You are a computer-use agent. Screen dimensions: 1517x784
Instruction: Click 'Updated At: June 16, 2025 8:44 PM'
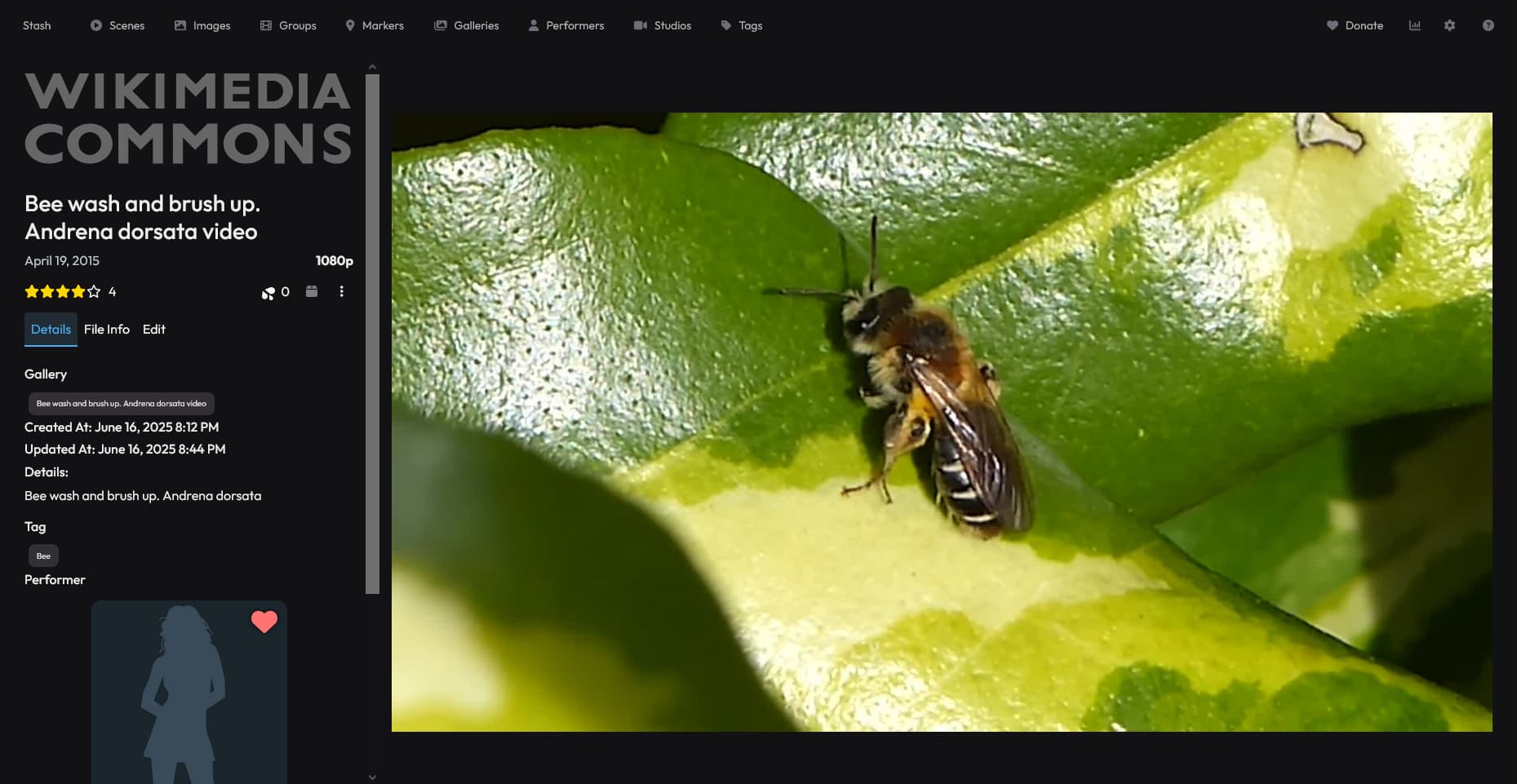coord(125,449)
